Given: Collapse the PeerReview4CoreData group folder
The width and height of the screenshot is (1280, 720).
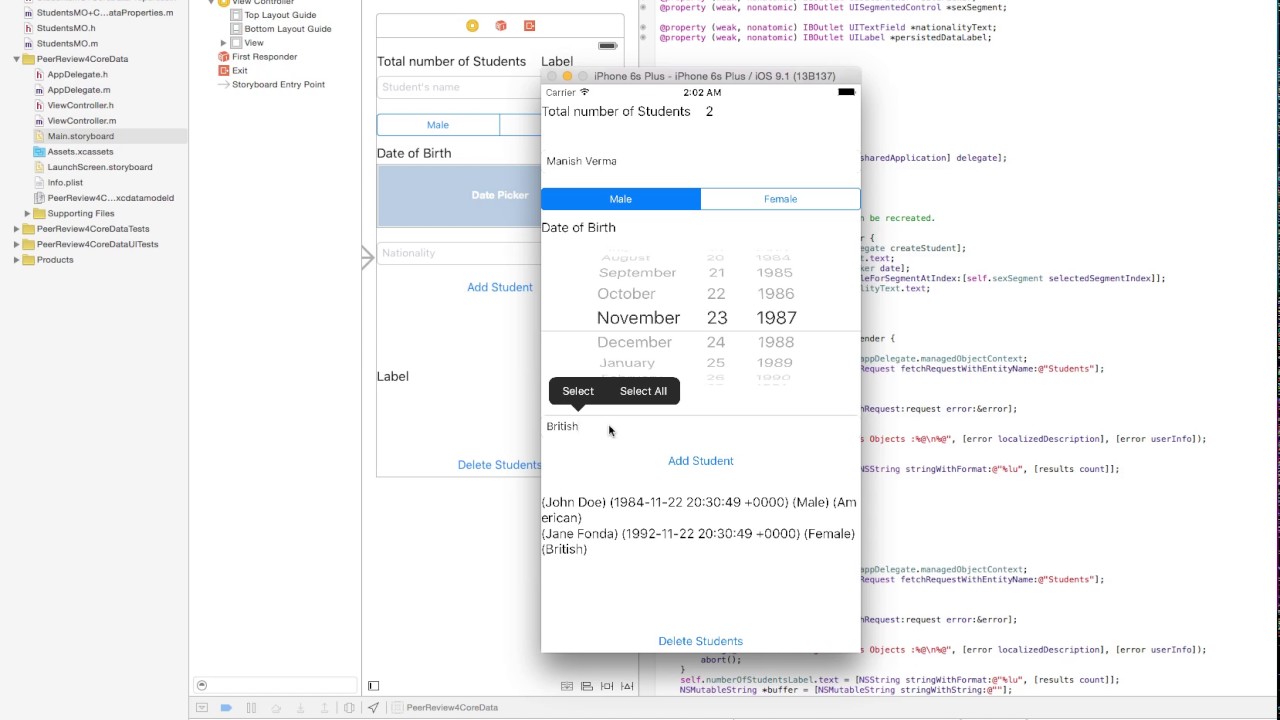Looking at the screenshot, I should (17, 59).
